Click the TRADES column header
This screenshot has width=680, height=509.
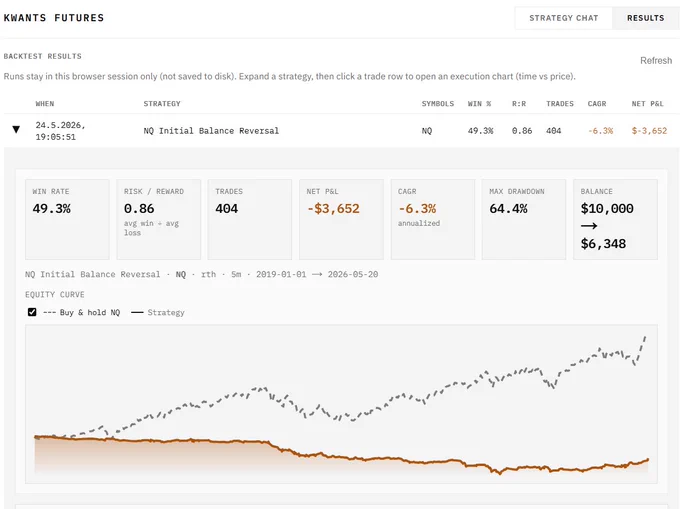(559, 104)
